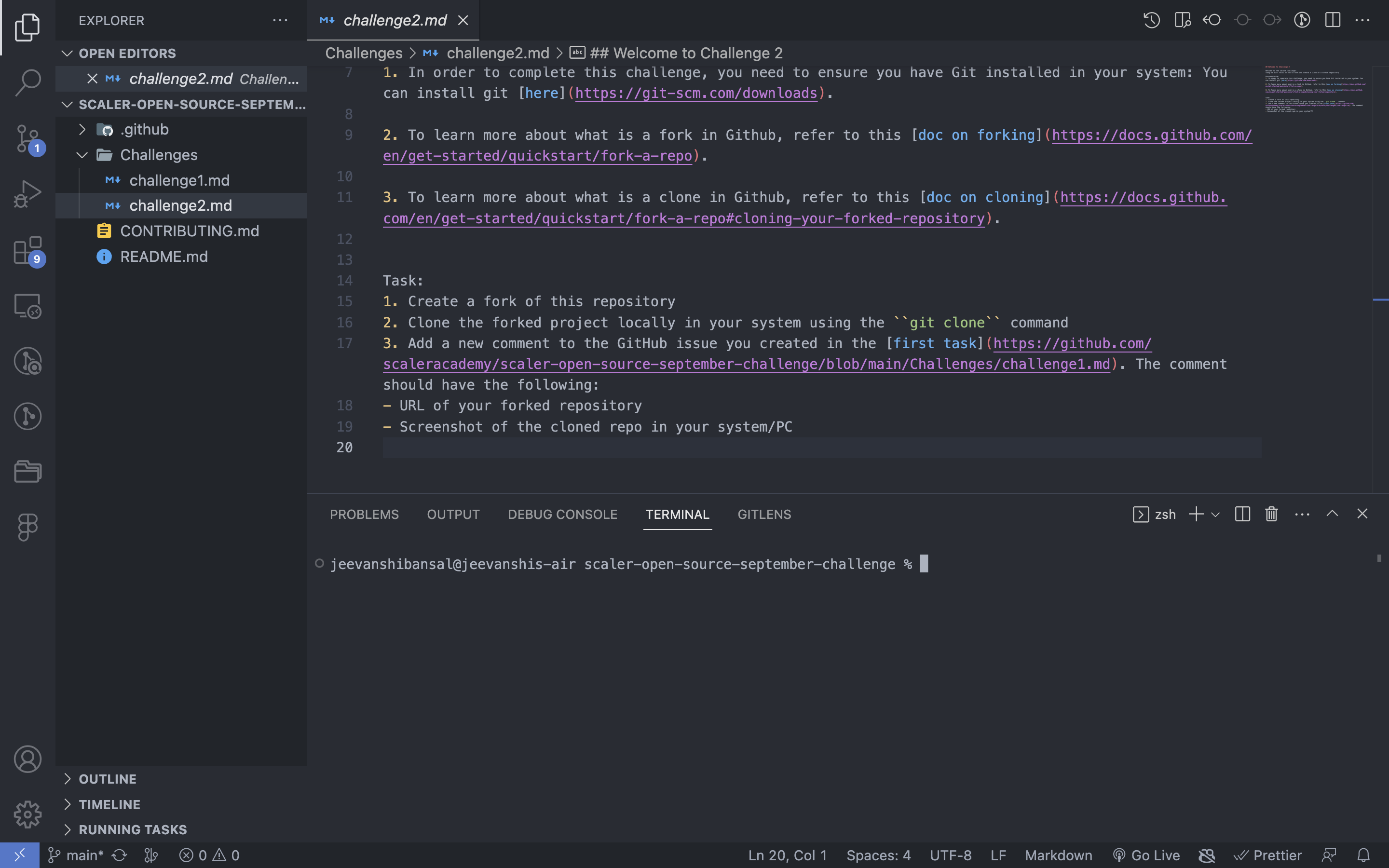
Task: Kill the active terminal with trash icon
Action: click(1270, 514)
